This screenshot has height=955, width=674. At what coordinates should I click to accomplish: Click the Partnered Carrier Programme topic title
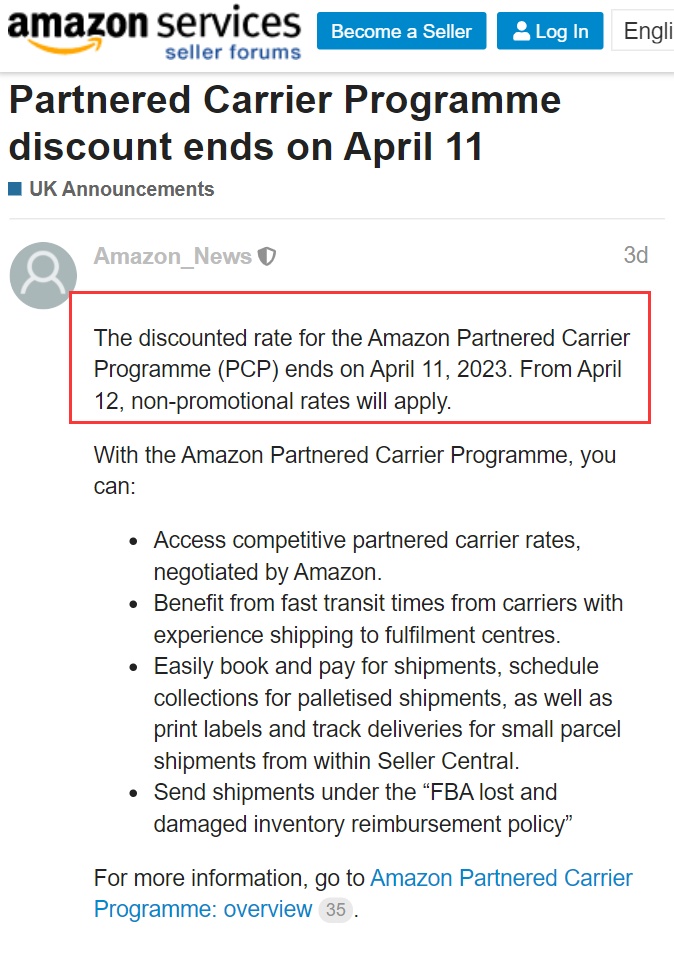pos(285,124)
